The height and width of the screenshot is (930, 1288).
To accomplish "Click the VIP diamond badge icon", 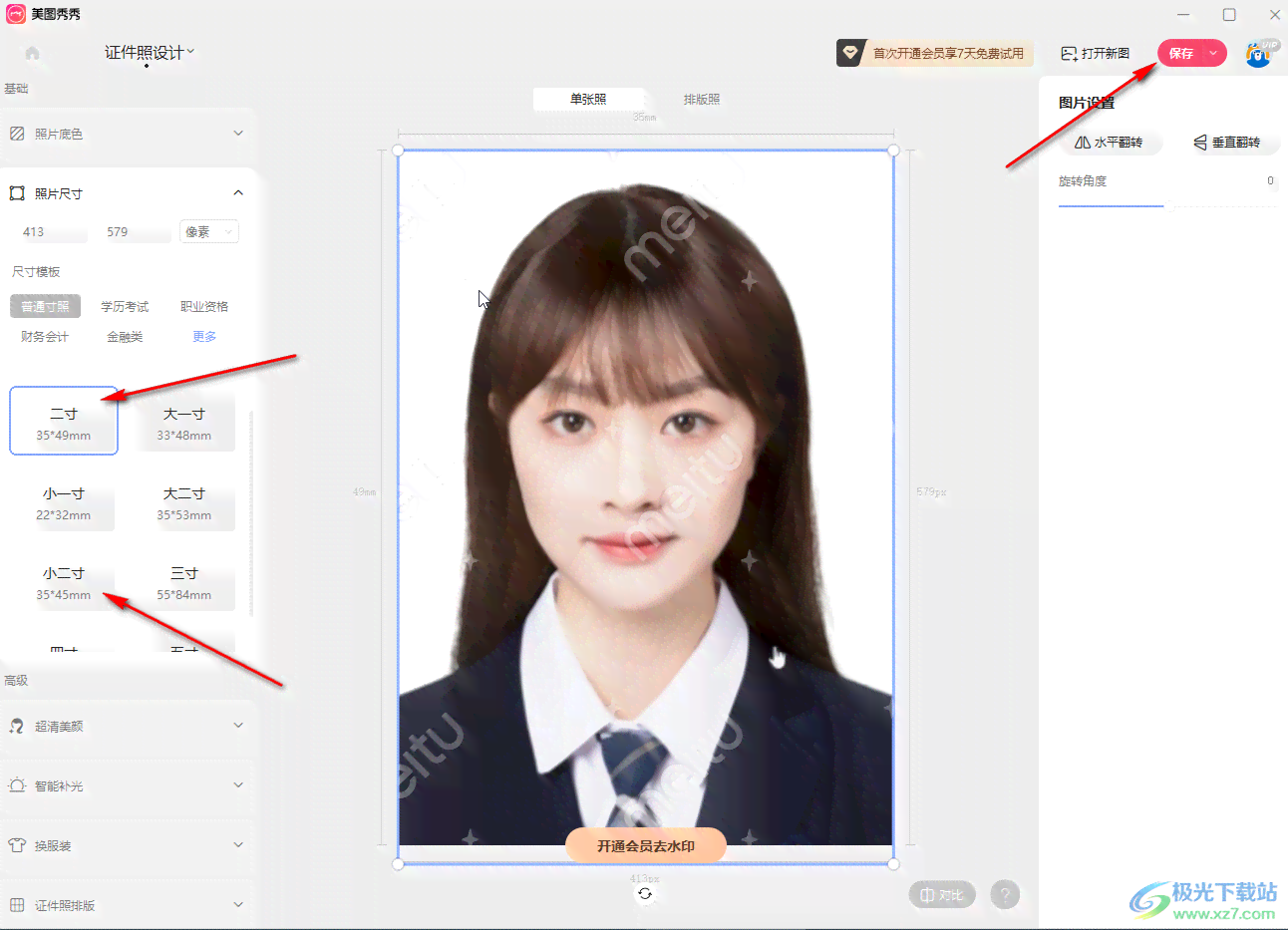I will [850, 53].
